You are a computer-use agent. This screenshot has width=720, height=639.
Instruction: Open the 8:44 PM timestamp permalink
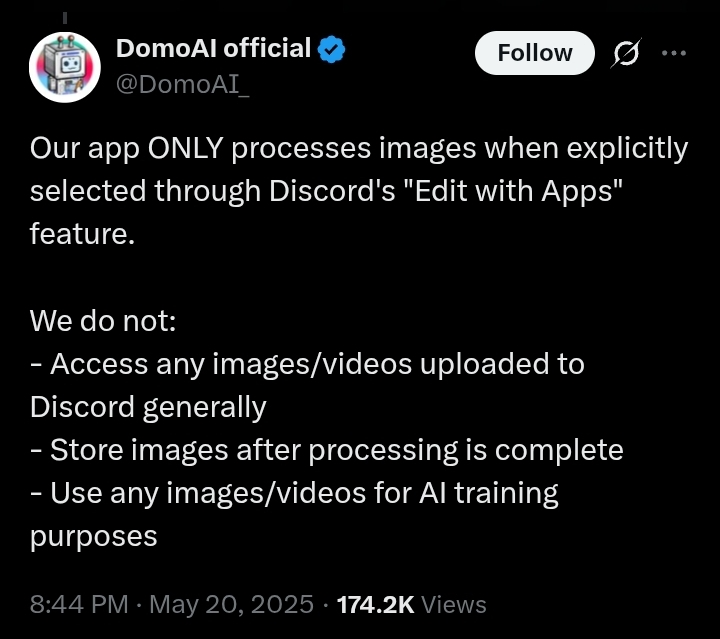pos(79,604)
